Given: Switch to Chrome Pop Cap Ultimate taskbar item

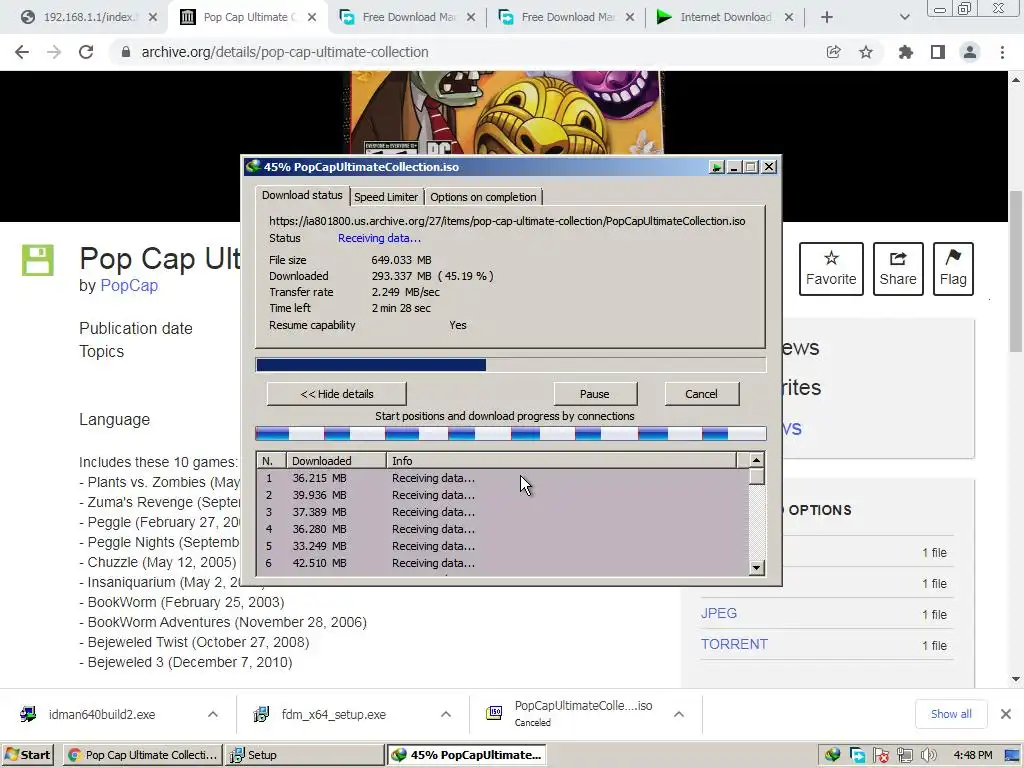Looking at the screenshot, I should click(142, 755).
